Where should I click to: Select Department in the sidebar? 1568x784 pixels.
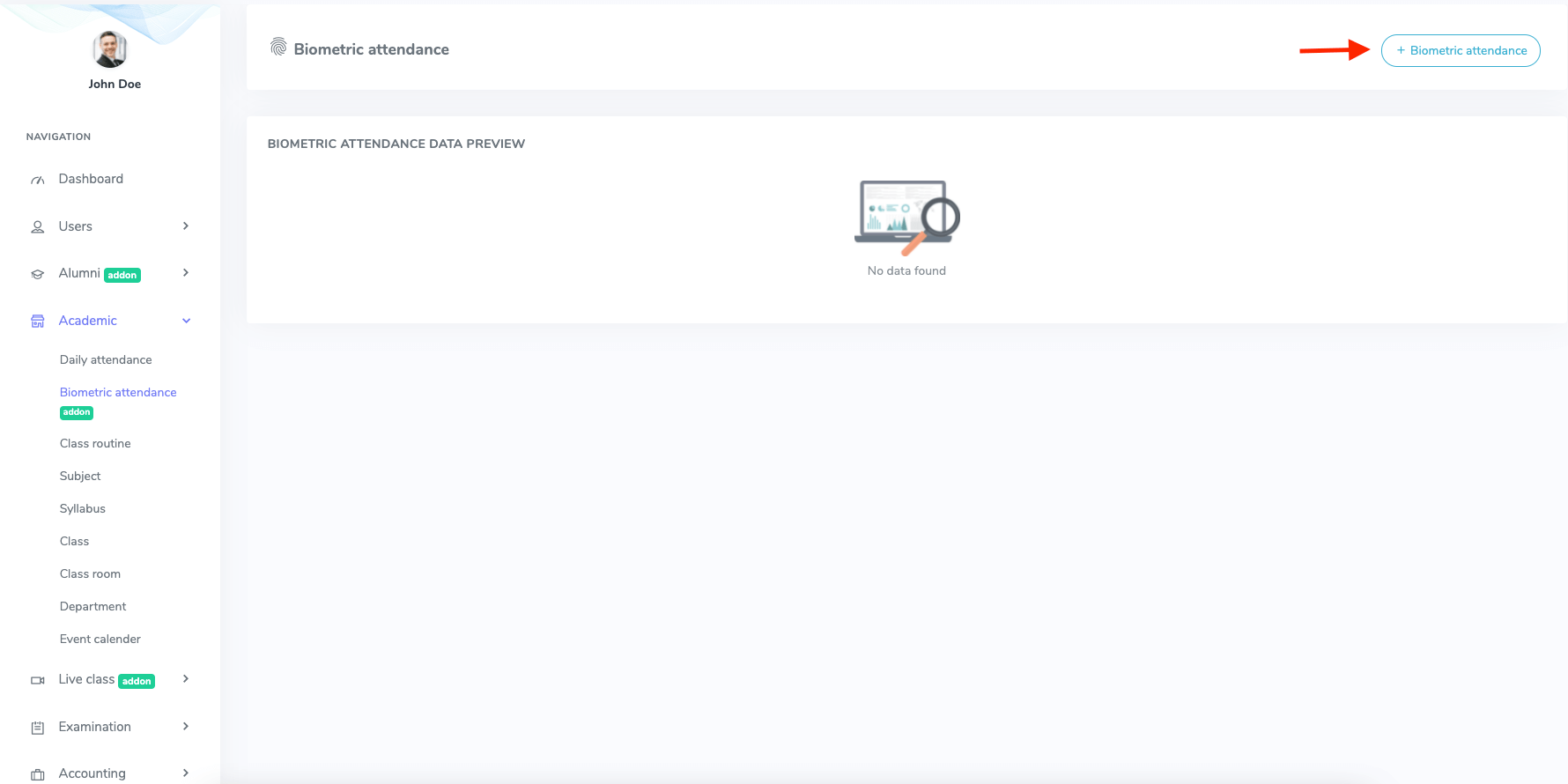[93, 607]
